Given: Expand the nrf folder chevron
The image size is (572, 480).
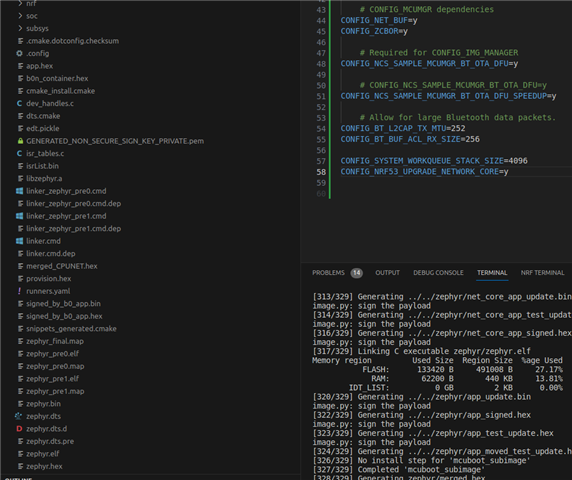Looking at the screenshot, I should point(20,4).
